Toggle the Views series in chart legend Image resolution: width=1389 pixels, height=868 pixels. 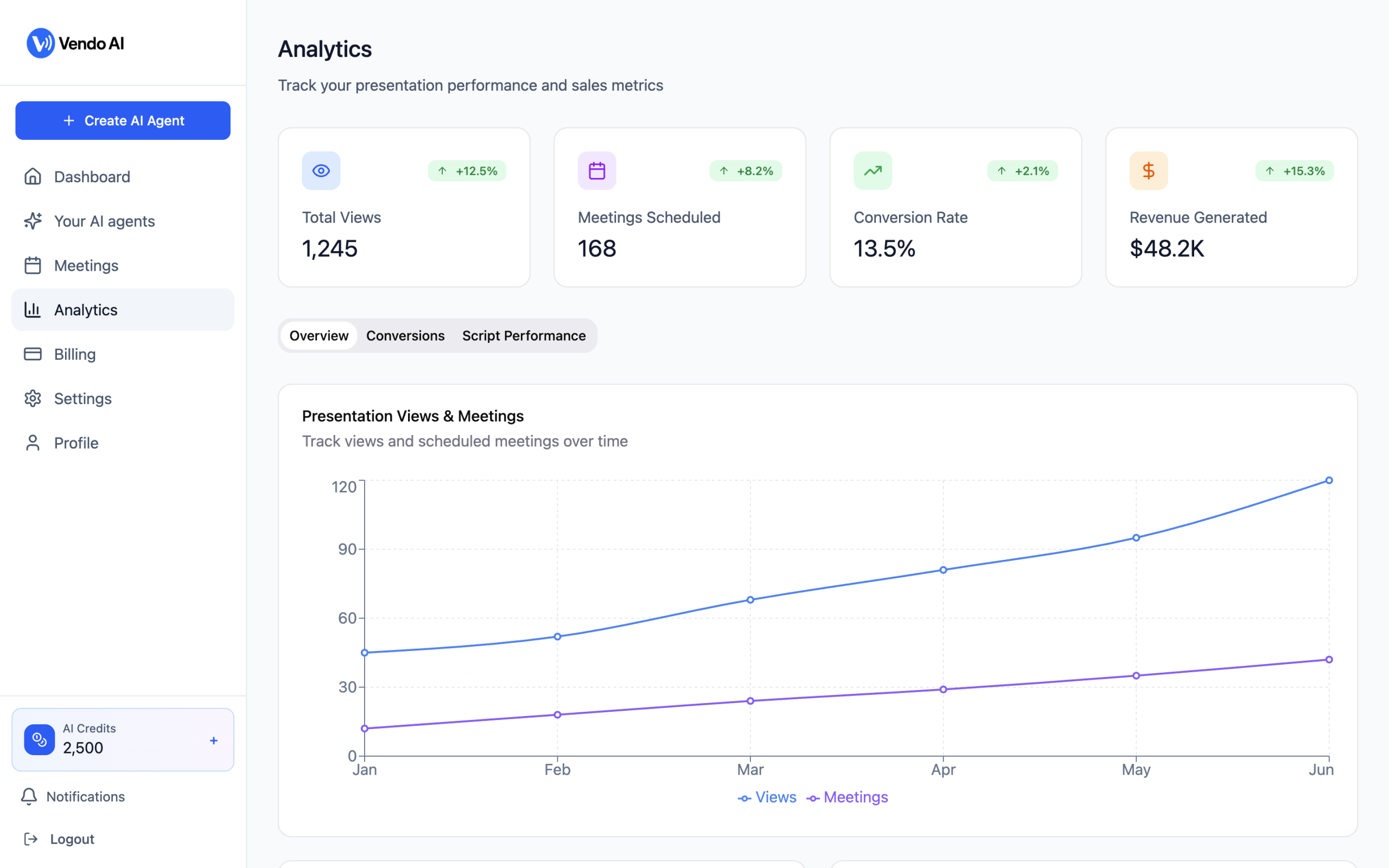point(767,797)
